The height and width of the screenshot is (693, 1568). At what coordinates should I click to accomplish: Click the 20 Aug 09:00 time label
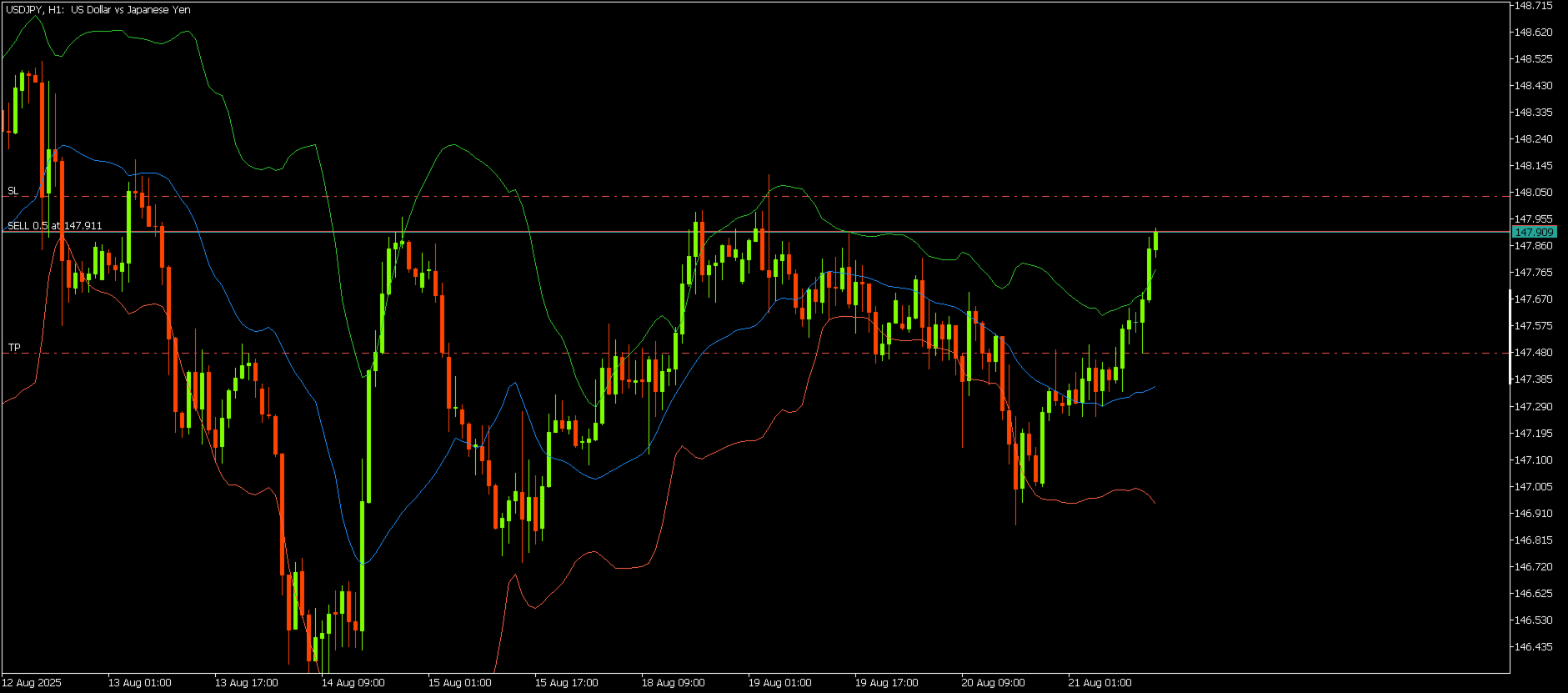(994, 683)
